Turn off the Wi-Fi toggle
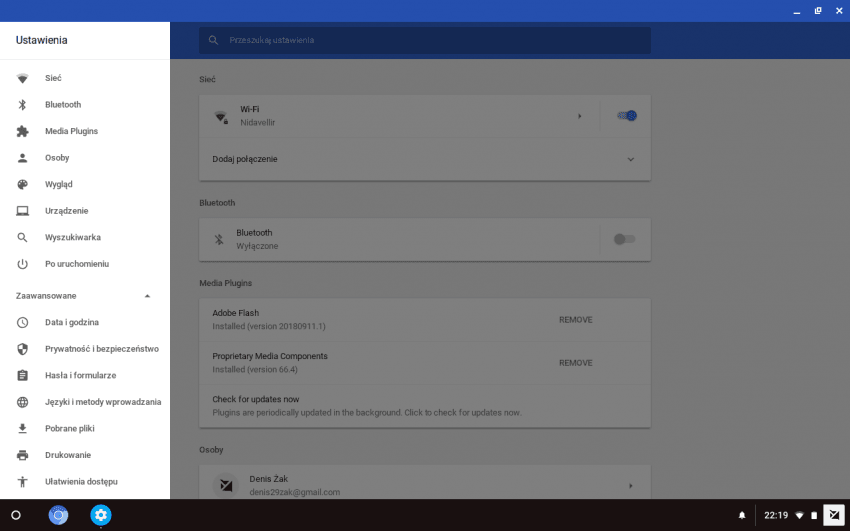850x531 pixels. pos(627,115)
